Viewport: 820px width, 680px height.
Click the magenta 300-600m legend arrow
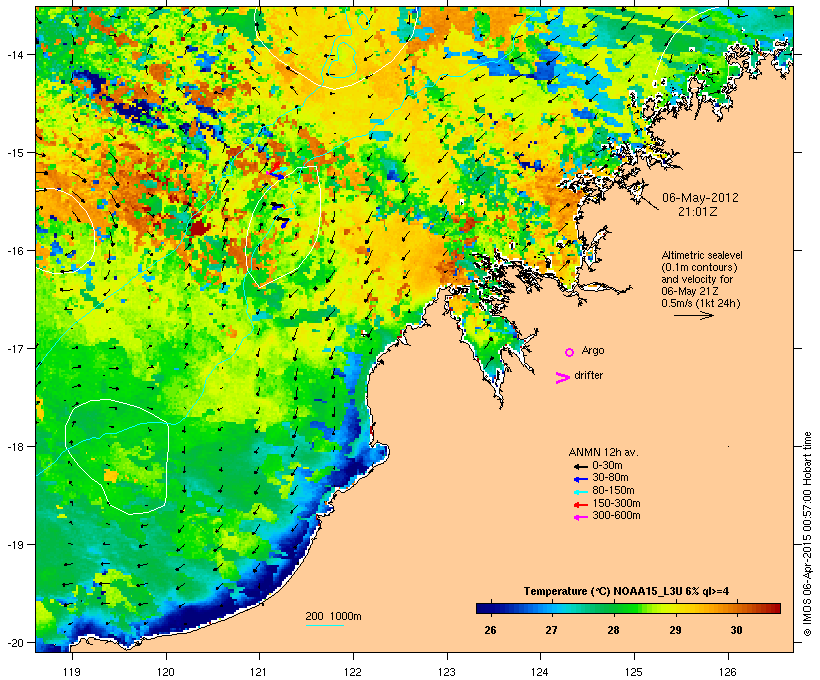pyautogui.click(x=580, y=517)
